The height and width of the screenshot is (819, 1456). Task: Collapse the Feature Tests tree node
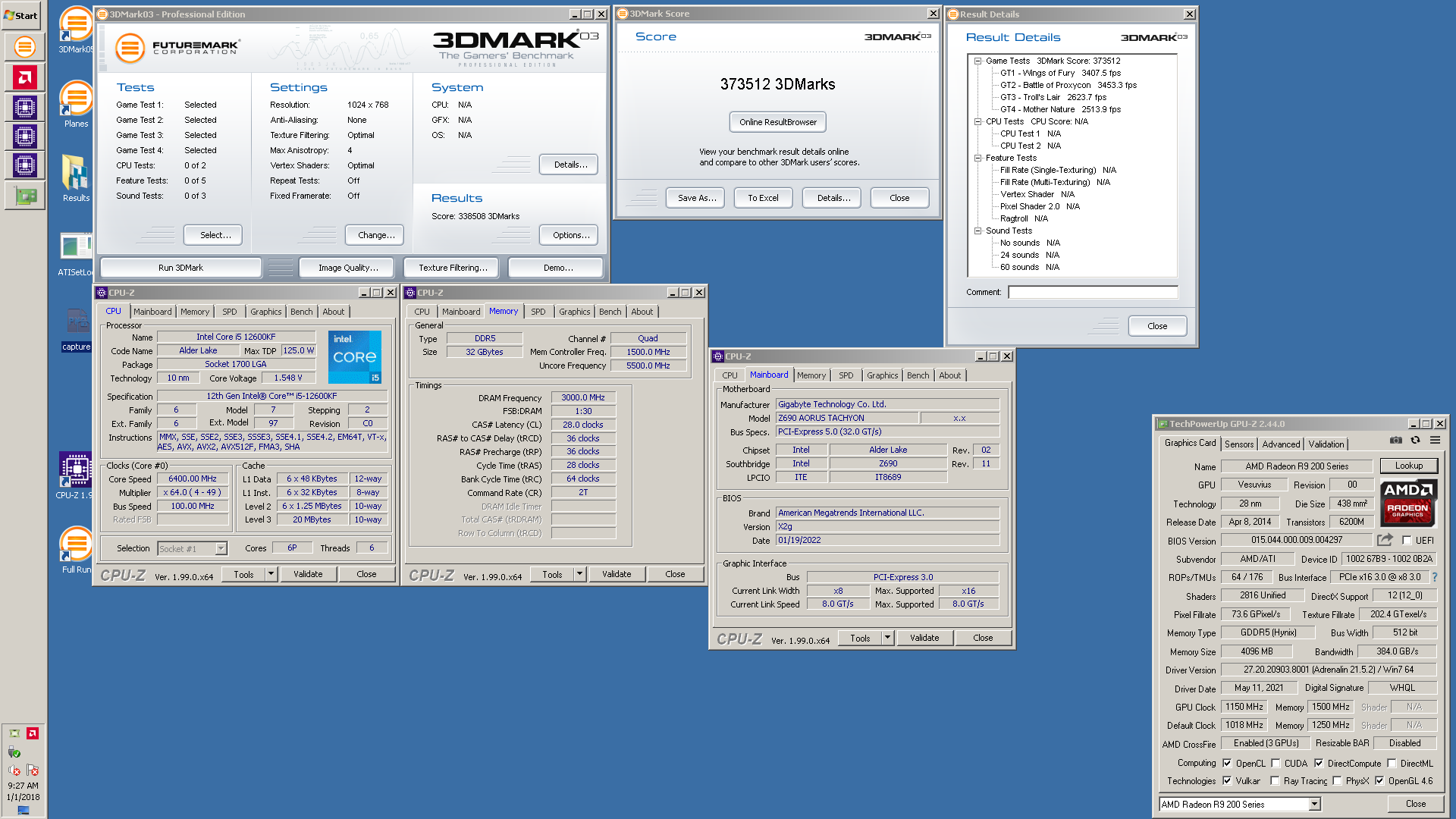pos(978,158)
